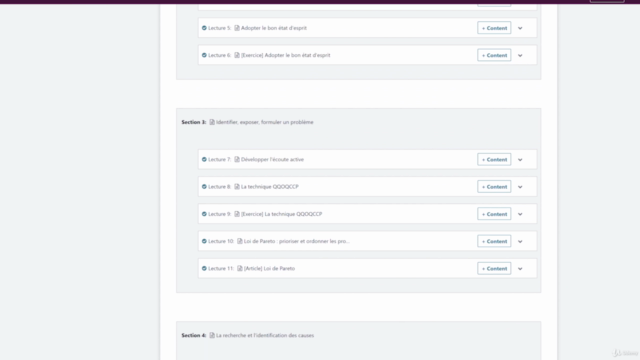Expand Lecture 5 with its chevron
The width and height of the screenshot is (640, 360).
pos(520,28)
